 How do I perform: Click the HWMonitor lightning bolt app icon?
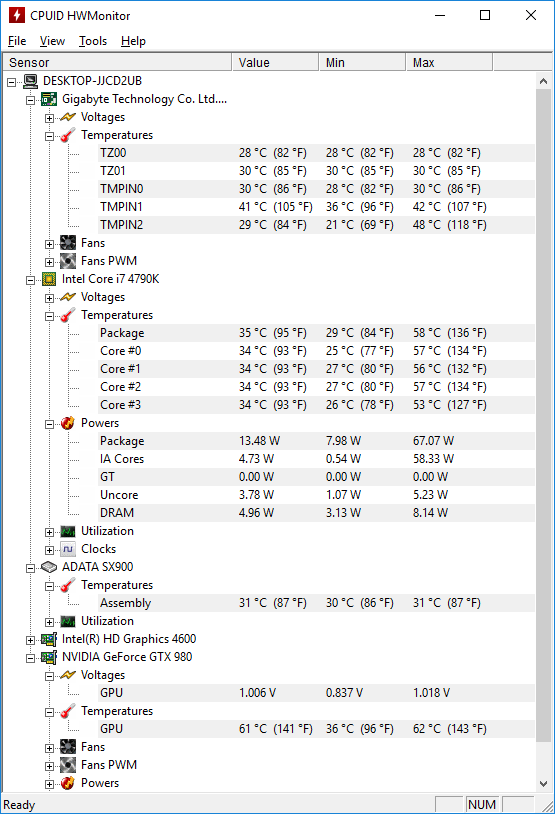[x=17, y=15]
